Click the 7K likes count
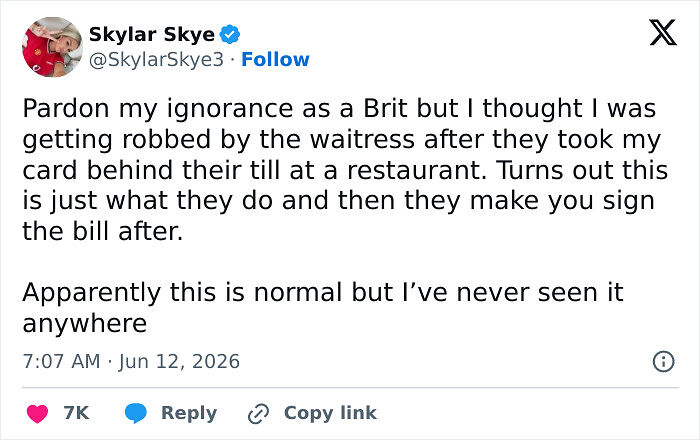700x440 pixels. (76, 413)
